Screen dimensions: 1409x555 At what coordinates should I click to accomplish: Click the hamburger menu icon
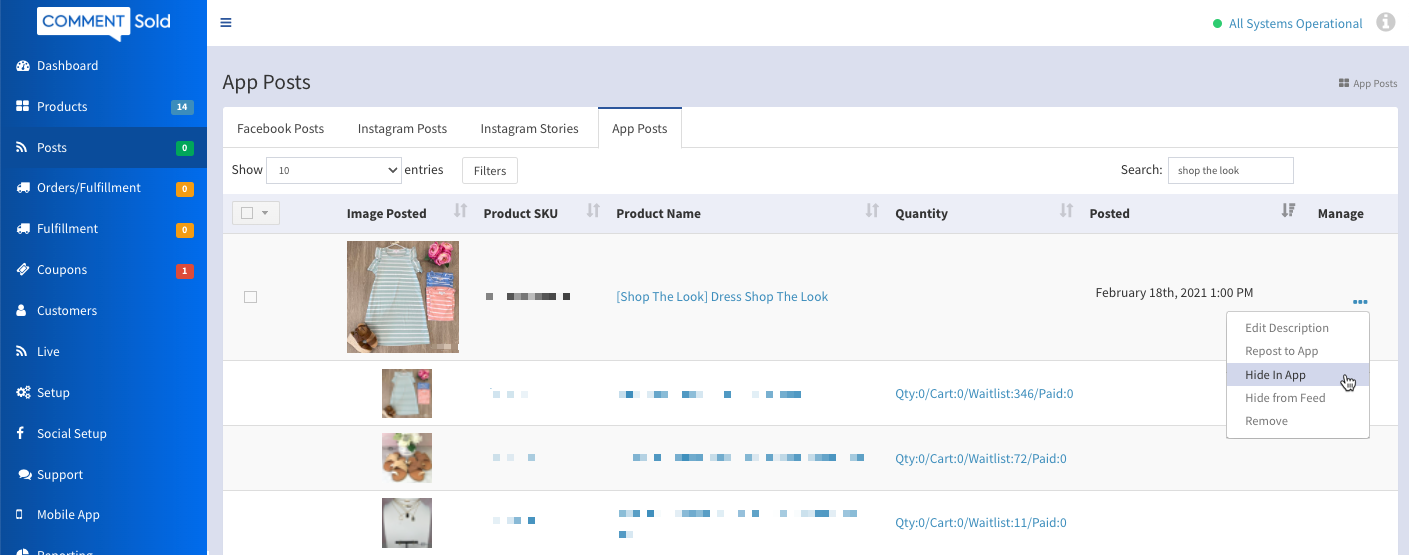click(226, 23)
